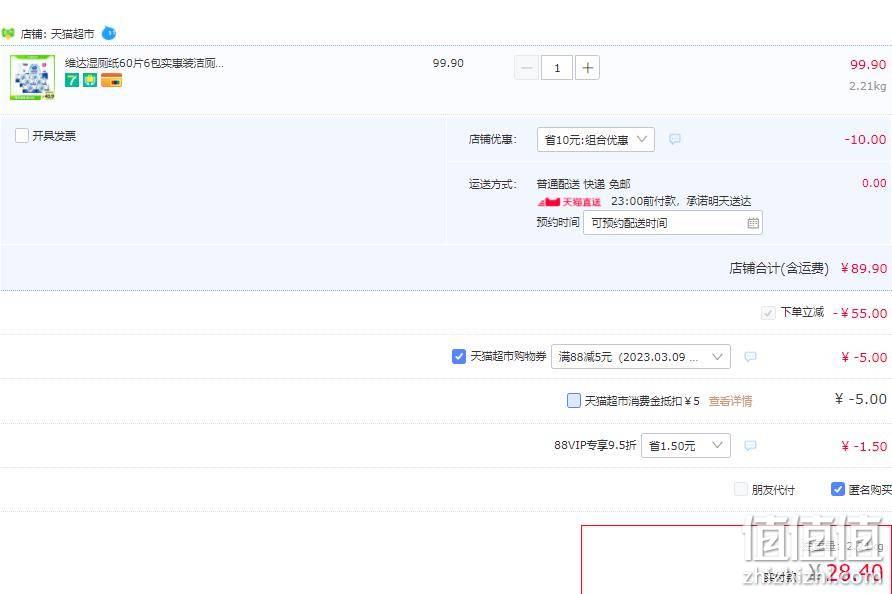The image size is (892, 594).
Task: Click the 可预约配送时间 field
Action: coord(672,223)
